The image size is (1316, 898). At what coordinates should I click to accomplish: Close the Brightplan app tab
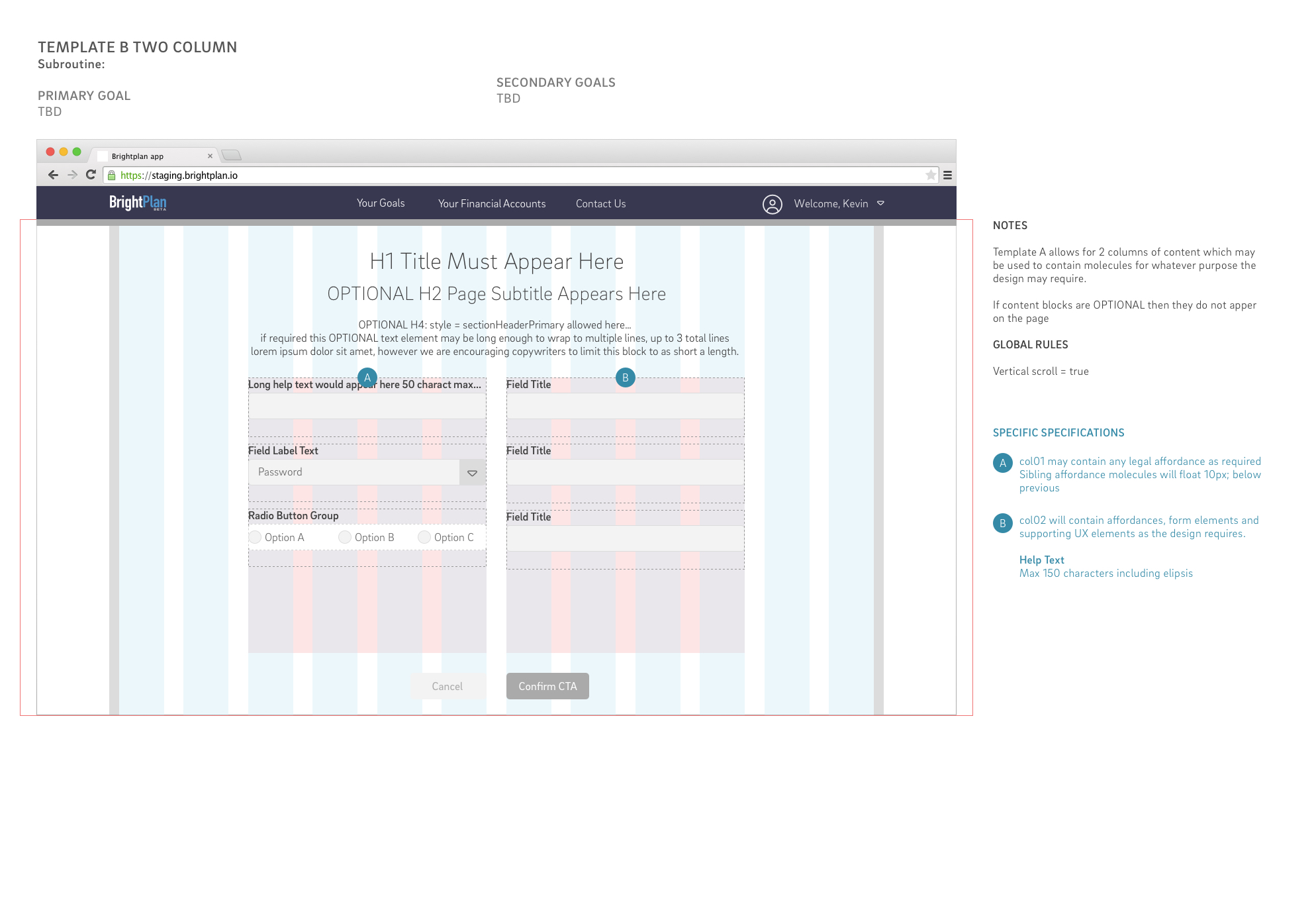pos(211,156)
